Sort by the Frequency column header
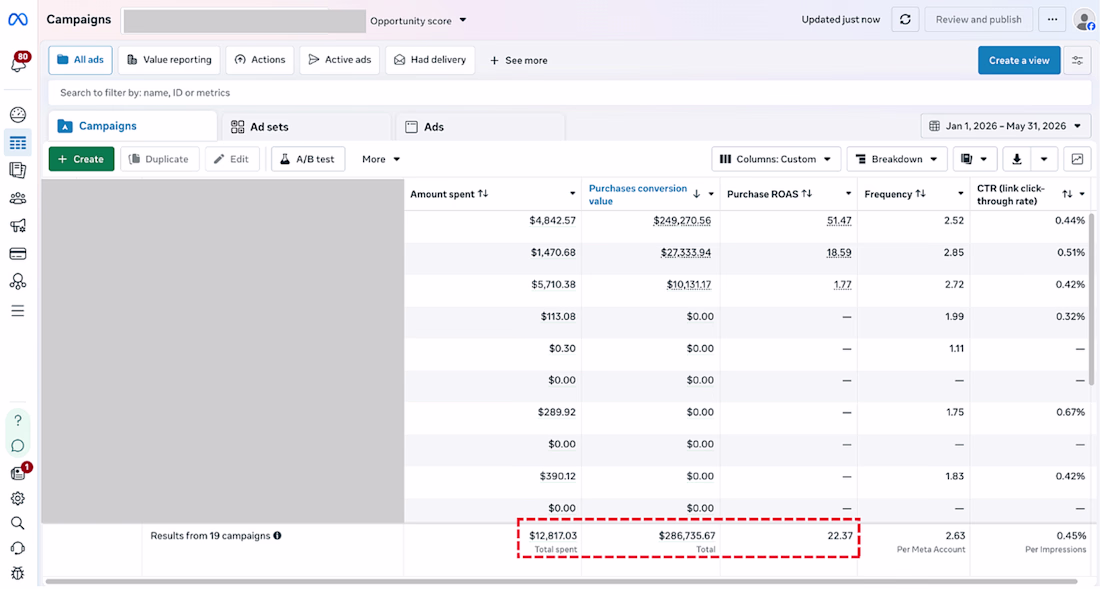Viewport: 1100px width, 589px height. 894,194
